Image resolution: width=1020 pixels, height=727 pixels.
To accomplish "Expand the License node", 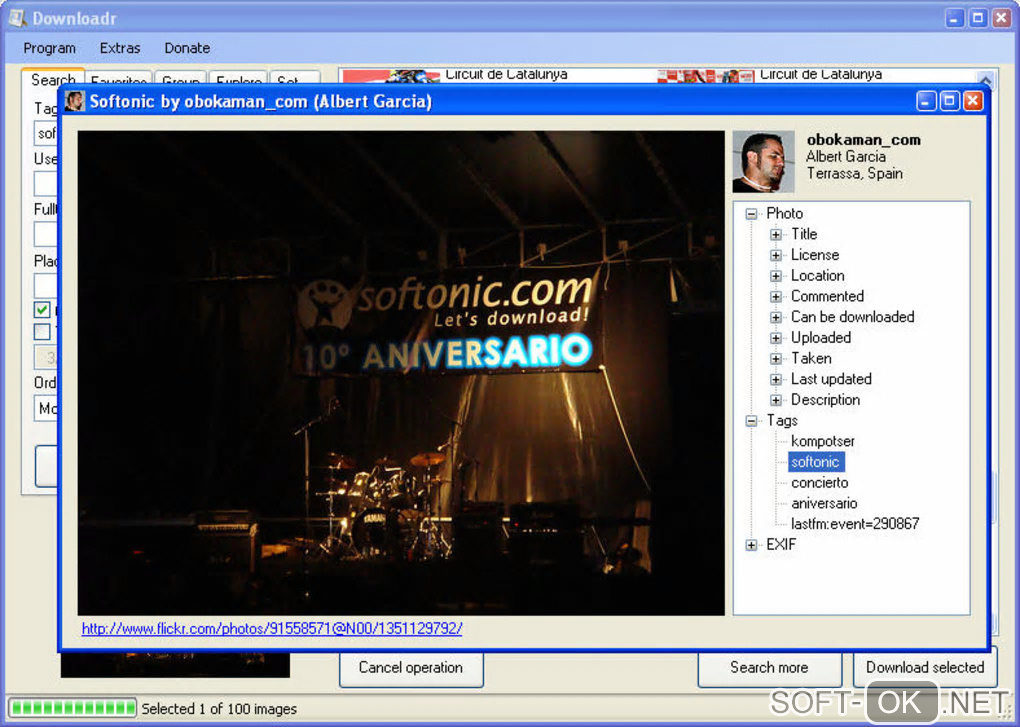I will pos(775,255).
